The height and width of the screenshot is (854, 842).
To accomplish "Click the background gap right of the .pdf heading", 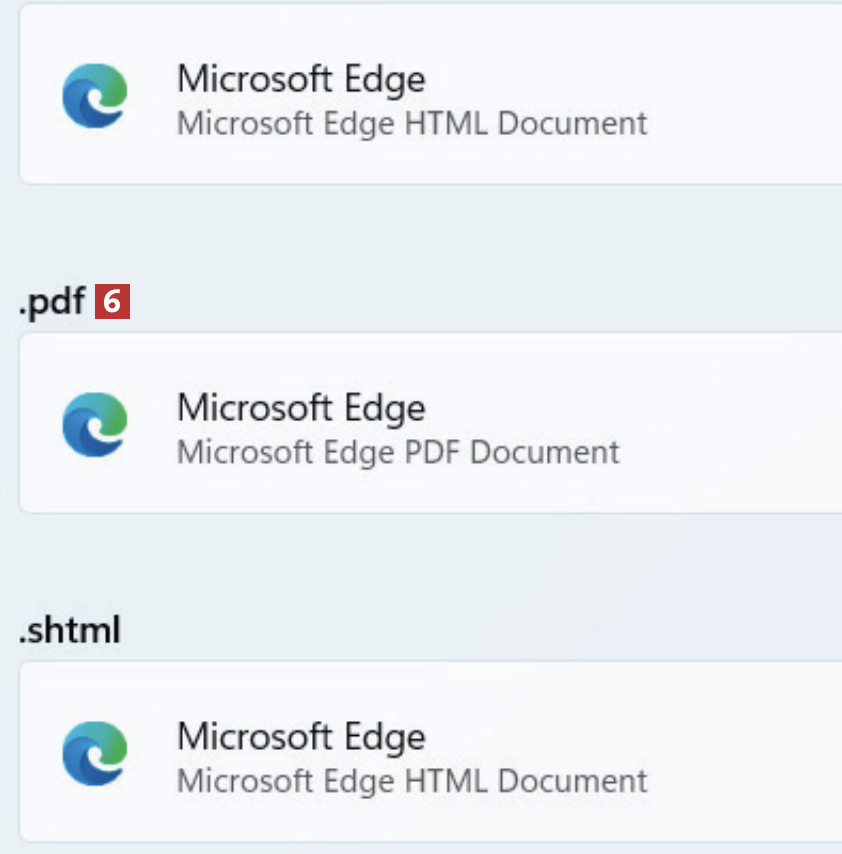I will pos(480,302).
